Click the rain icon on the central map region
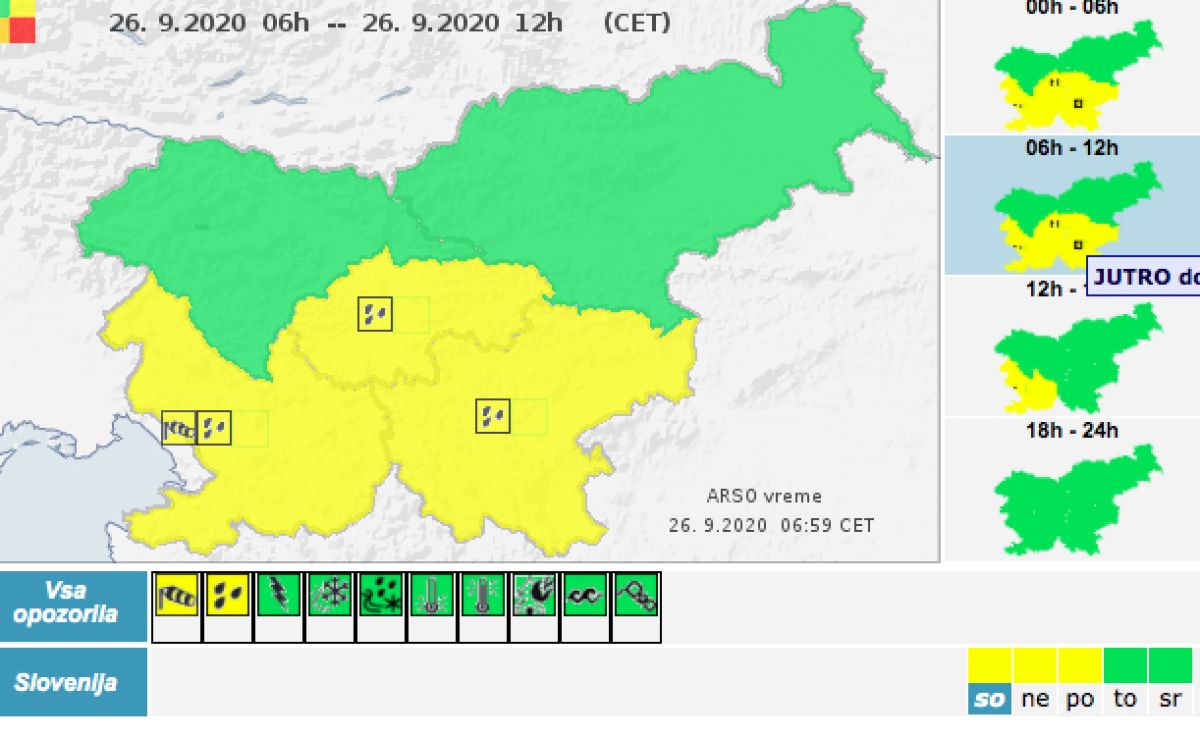 point(375,314)
